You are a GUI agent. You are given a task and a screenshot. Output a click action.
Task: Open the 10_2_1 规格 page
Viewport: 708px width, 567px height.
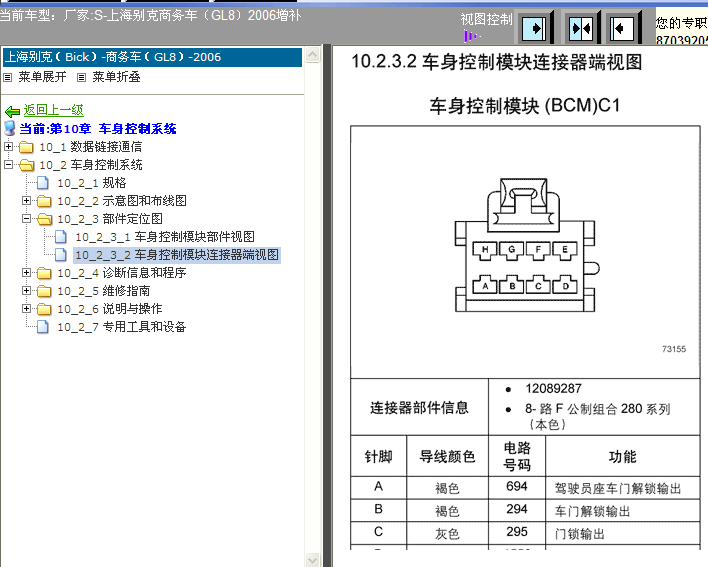(x=92, y=183)
